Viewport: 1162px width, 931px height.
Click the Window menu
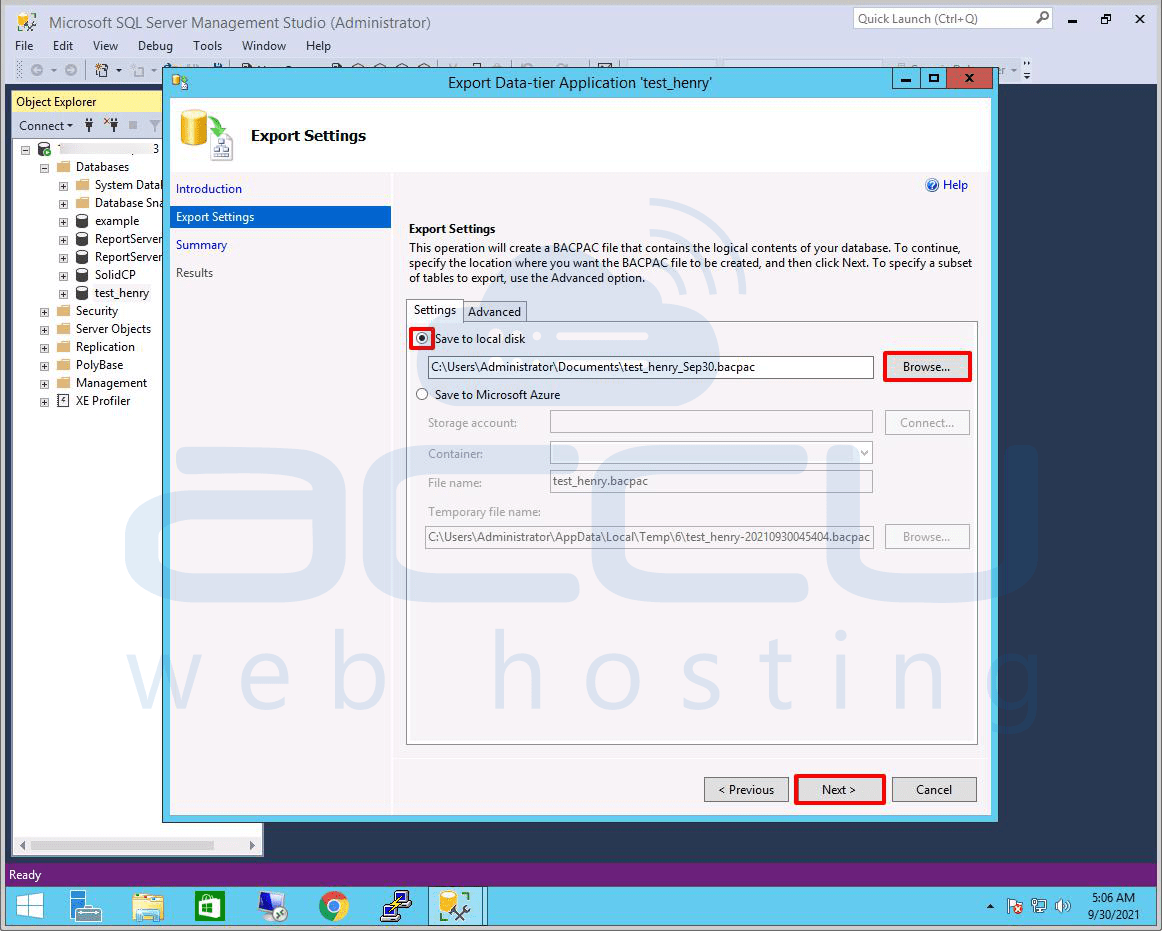(264, 46)
